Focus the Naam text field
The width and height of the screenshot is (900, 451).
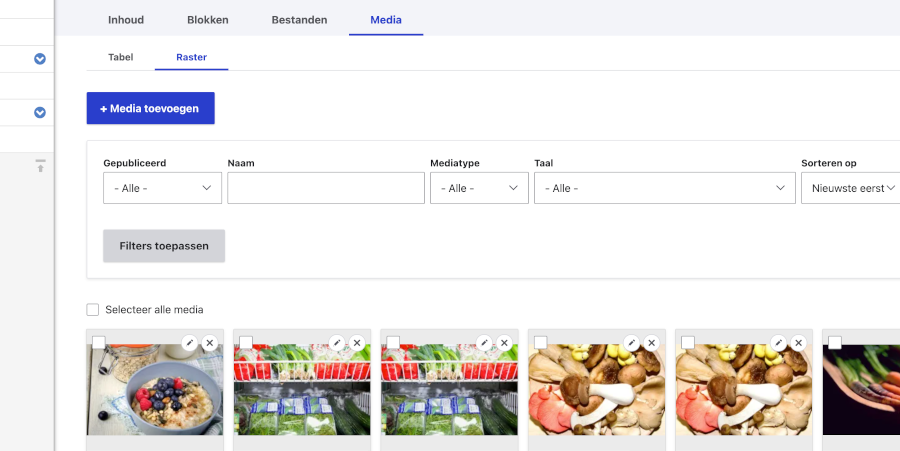tap(326, 188)
